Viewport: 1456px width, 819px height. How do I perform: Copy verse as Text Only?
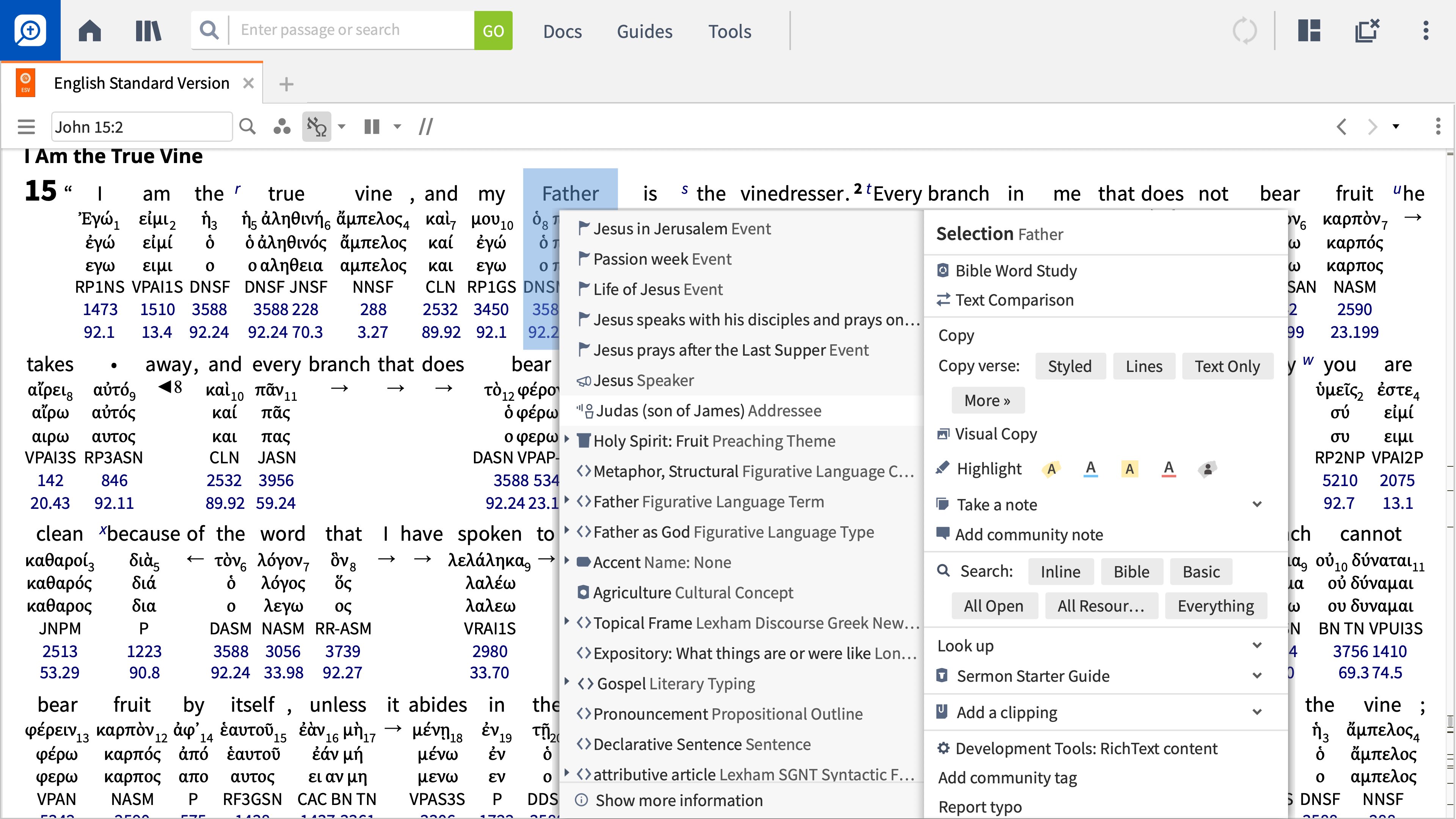(1227, 366)
